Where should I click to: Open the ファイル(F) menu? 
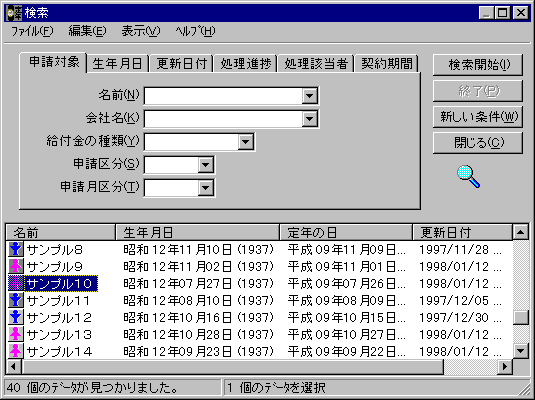(32, 31)
